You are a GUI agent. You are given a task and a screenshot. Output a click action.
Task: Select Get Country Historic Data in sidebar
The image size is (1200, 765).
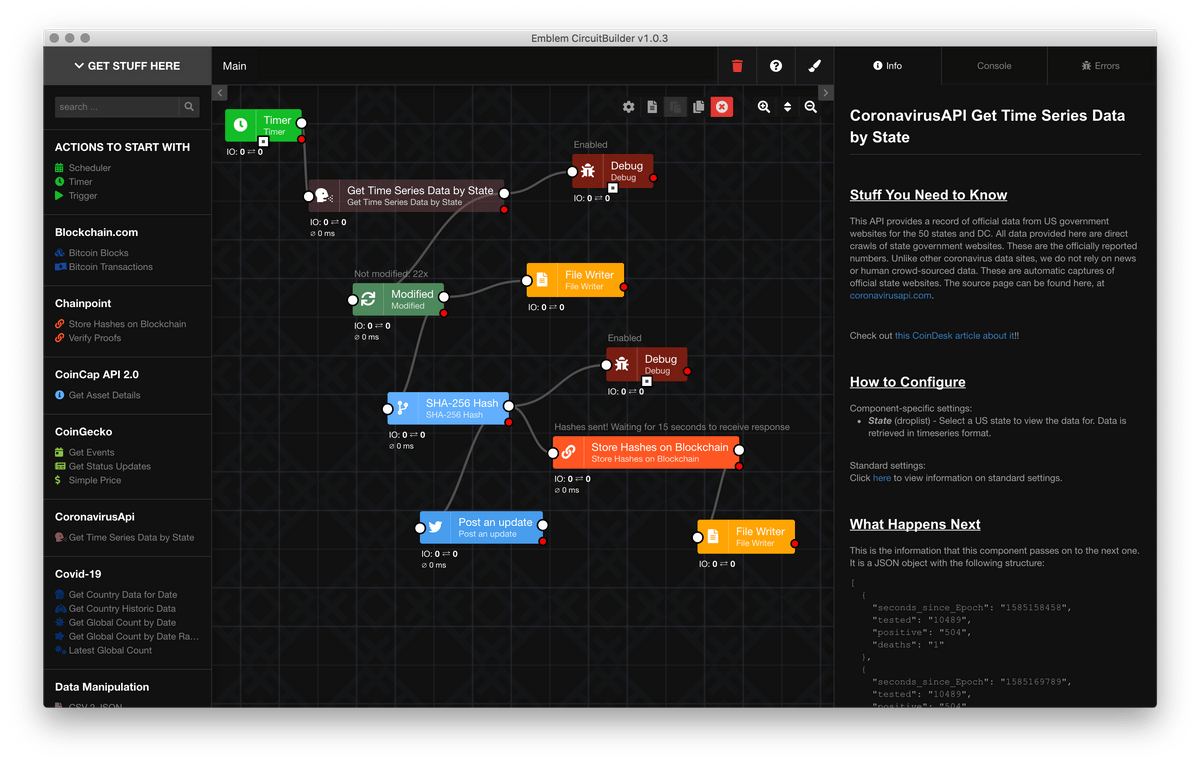(122, 608)
